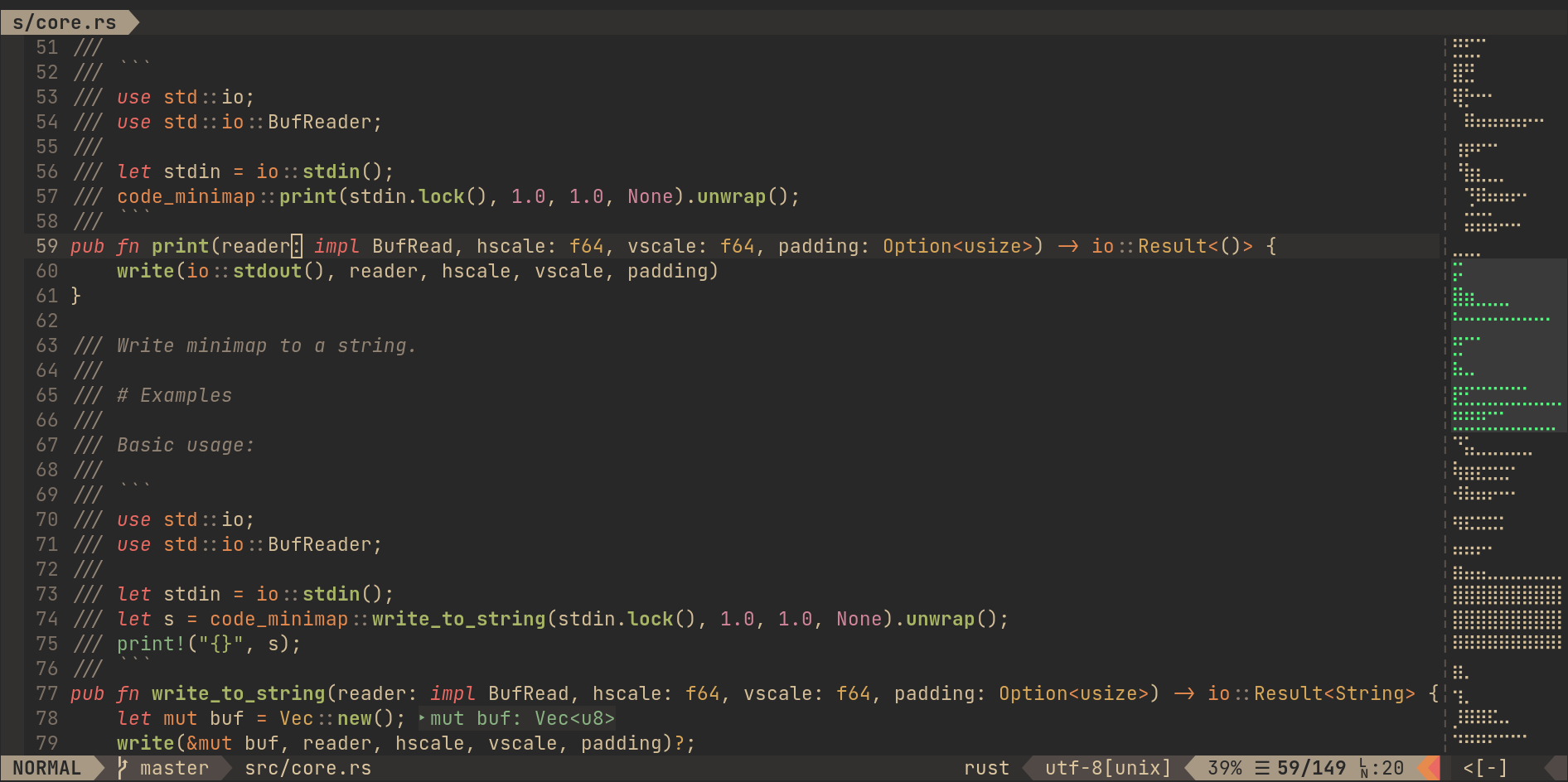
Task: Click line number 77 in the gutter
Action: (46, 693)
